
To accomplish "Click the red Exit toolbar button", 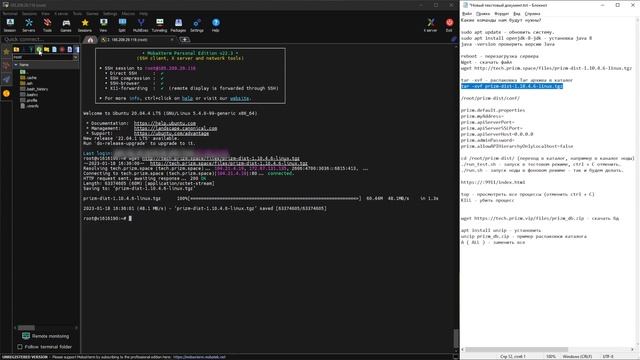I will pos(449,25).
